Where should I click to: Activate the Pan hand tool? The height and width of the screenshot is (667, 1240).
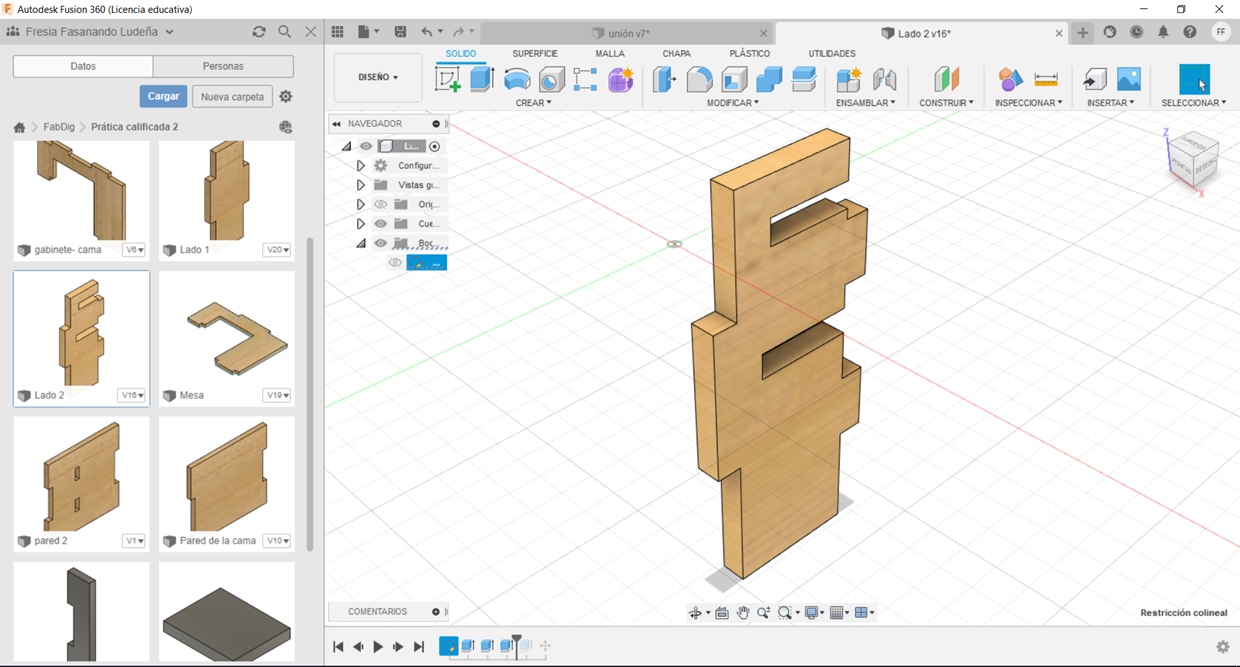pyautogui.click(x=743, y=613)
